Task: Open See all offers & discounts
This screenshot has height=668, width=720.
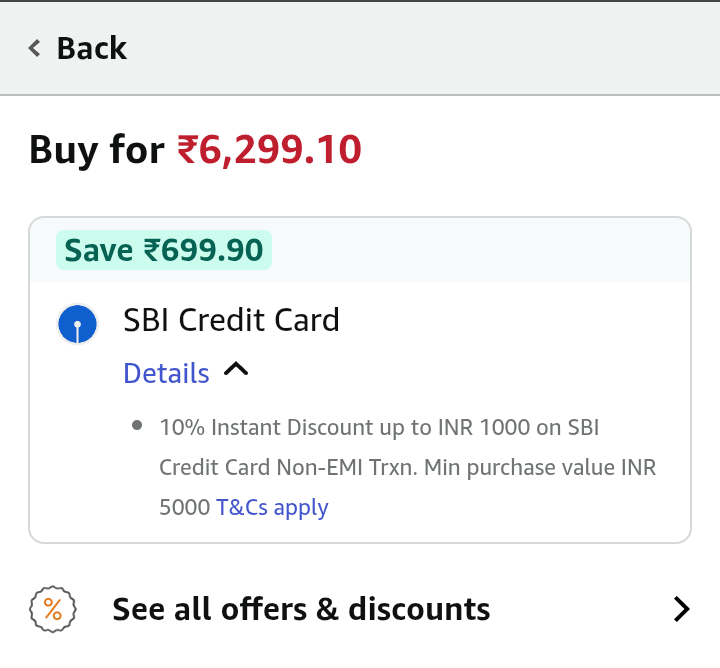Action: click(301, 609)
